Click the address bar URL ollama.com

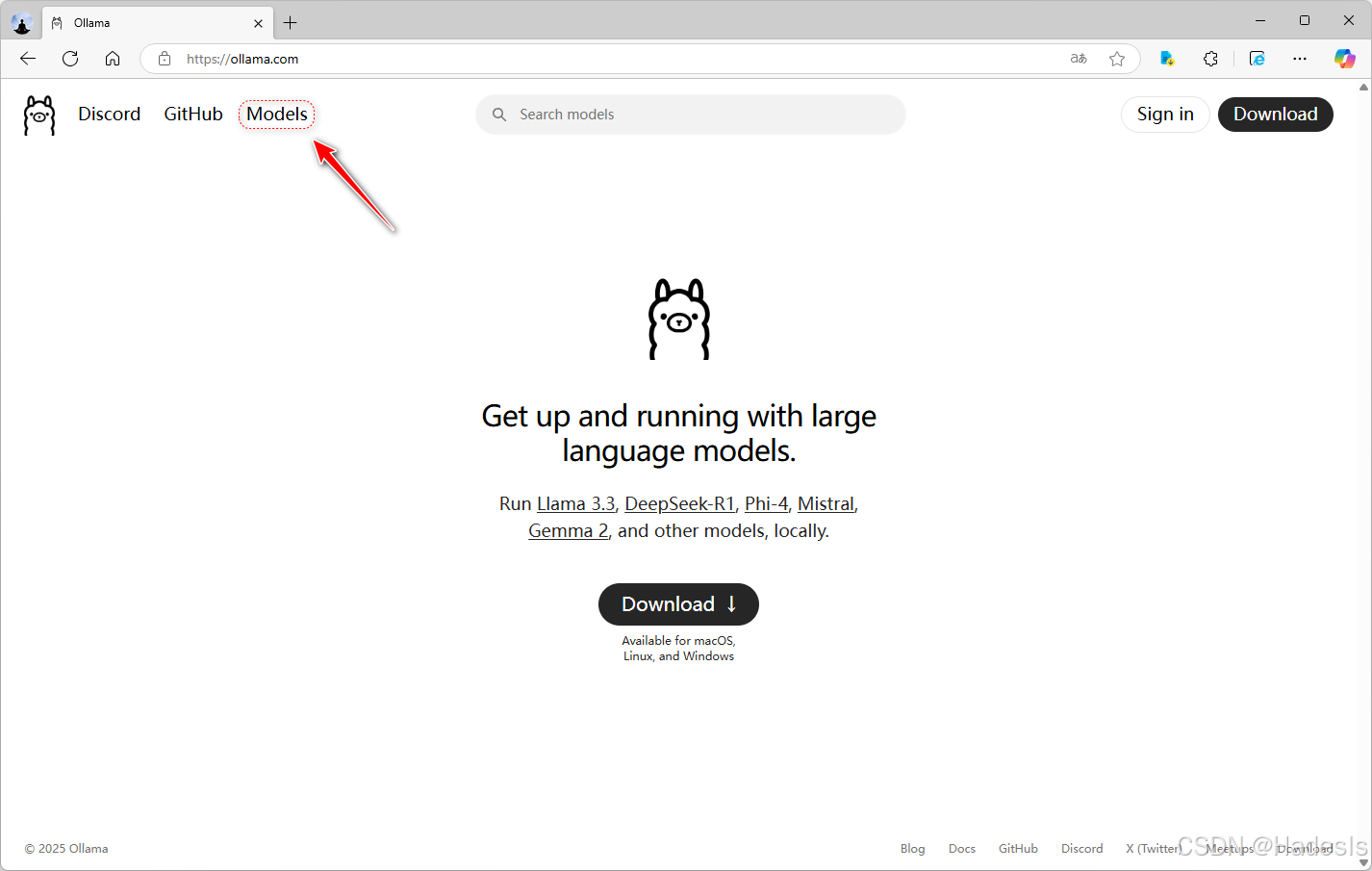pos(242,59)
